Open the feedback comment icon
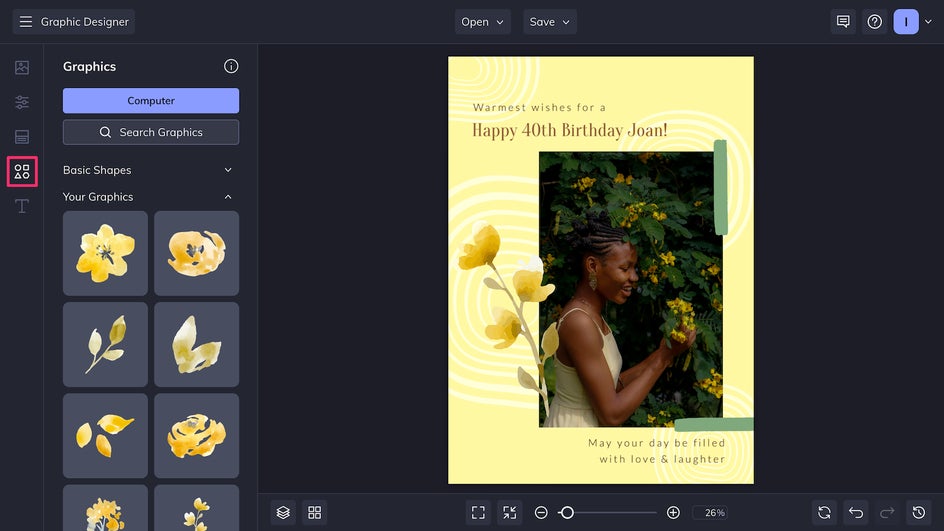 [843, 22]
